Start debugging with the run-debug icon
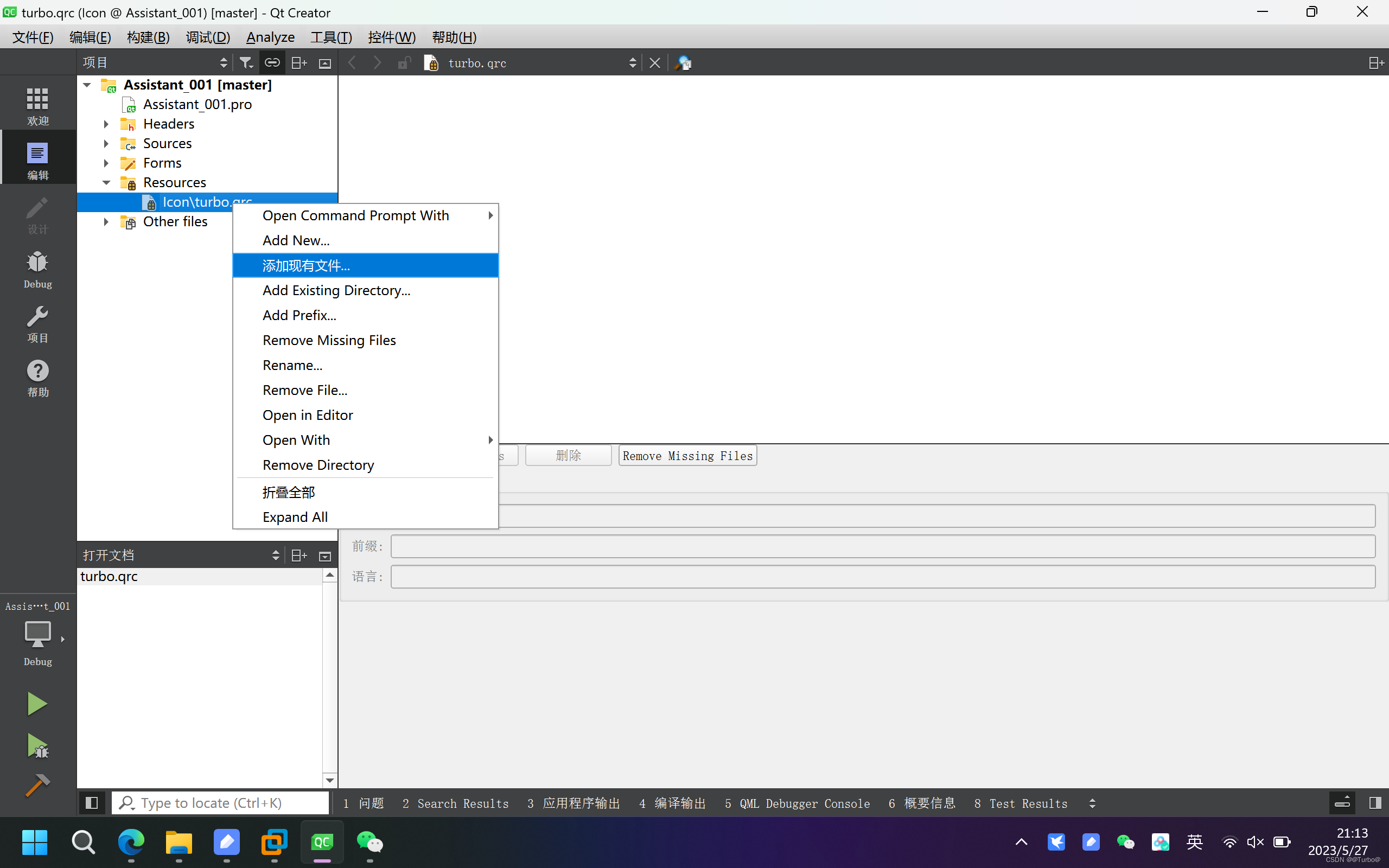Screen dimensions: 1389x868 click(x=37, y=745)
